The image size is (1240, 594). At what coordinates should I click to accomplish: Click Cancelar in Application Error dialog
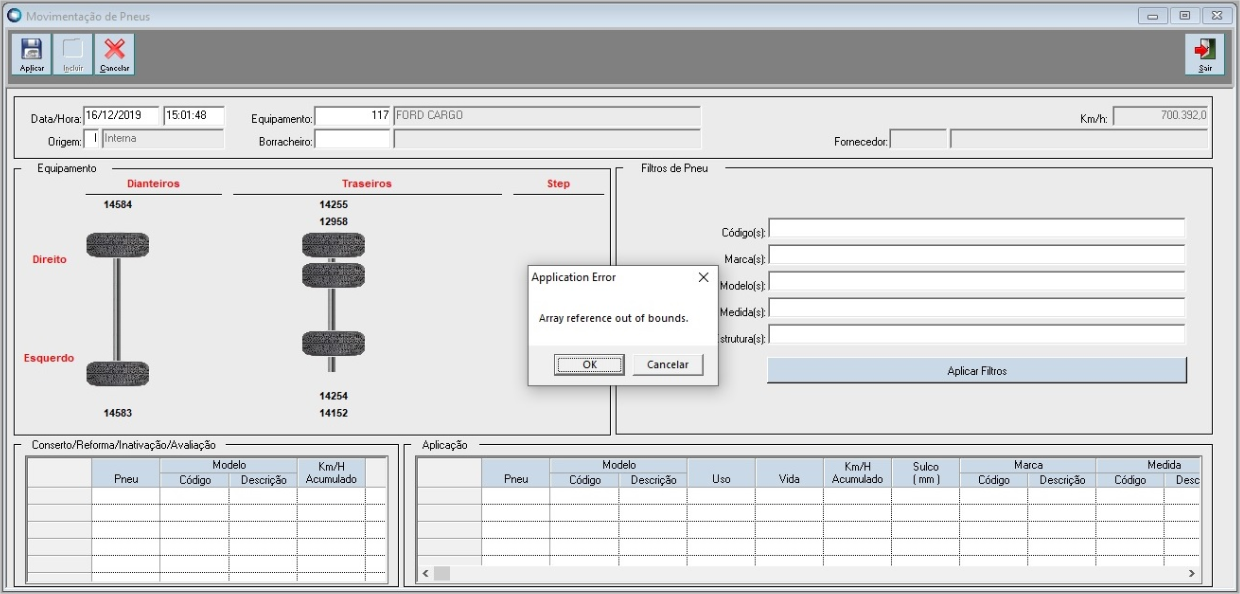[x=668, y=365]
